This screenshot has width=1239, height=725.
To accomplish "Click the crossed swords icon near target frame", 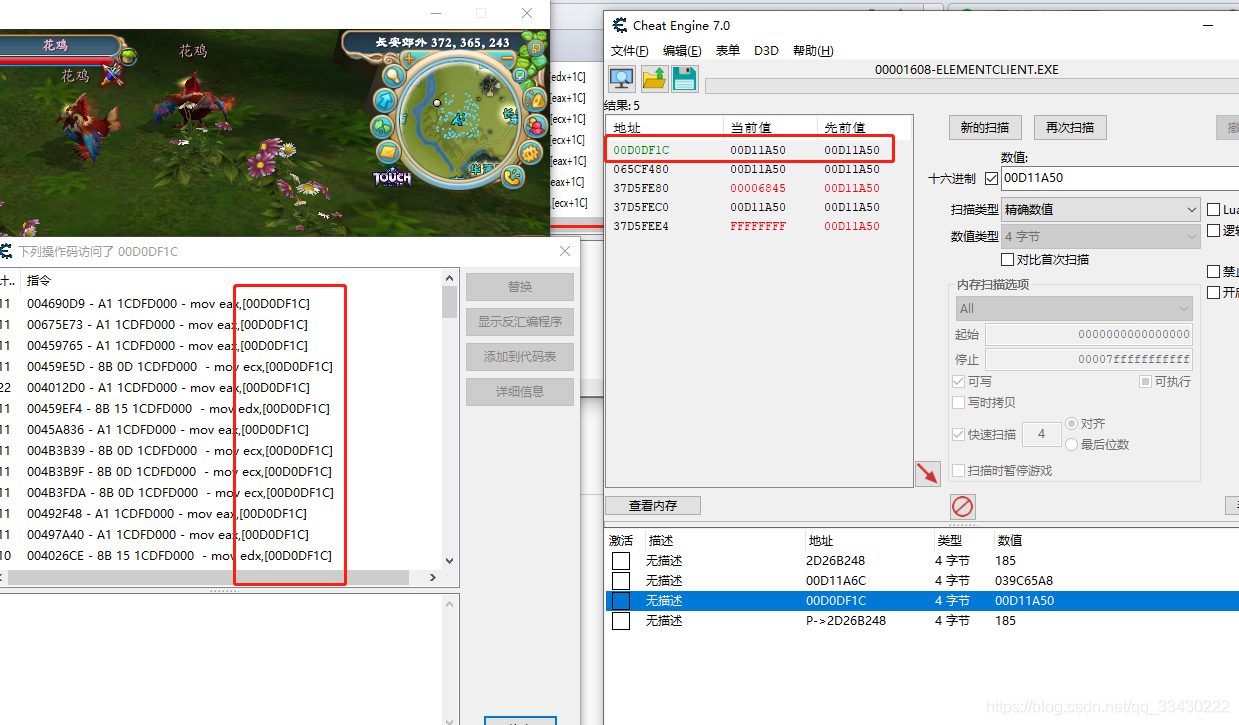I will 112,73.
